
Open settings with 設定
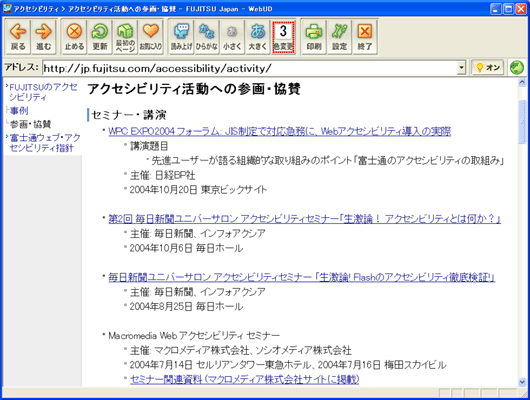[x=339, y=37]
